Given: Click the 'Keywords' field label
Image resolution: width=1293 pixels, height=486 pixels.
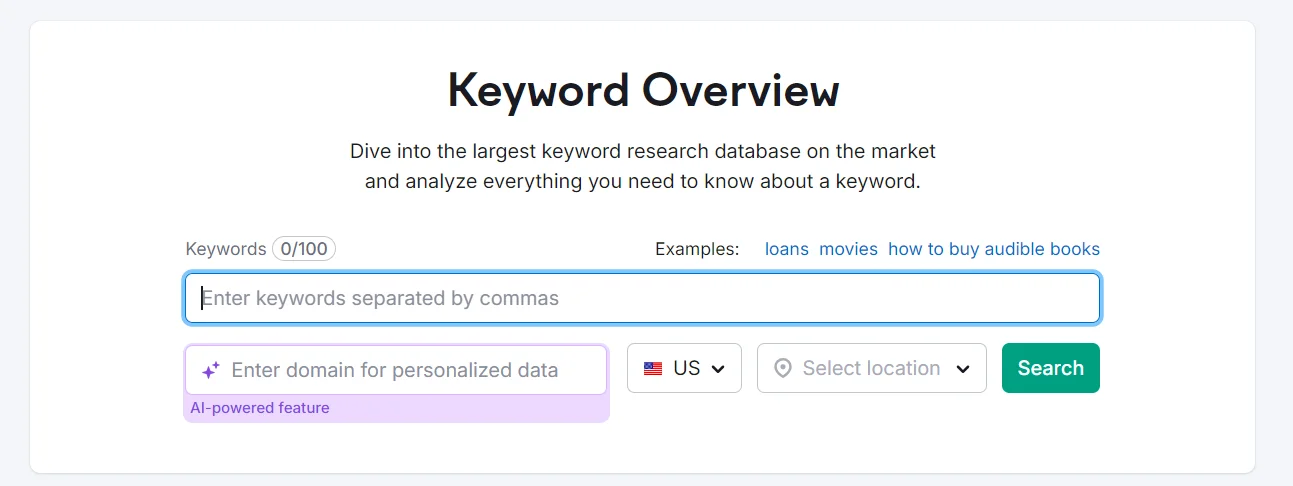Looking at the screenshot, I should (226, 249).
